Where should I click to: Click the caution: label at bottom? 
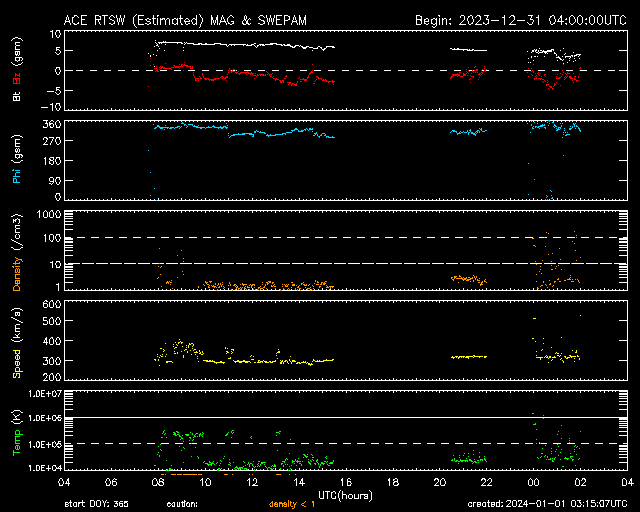(x=182, y=504)
